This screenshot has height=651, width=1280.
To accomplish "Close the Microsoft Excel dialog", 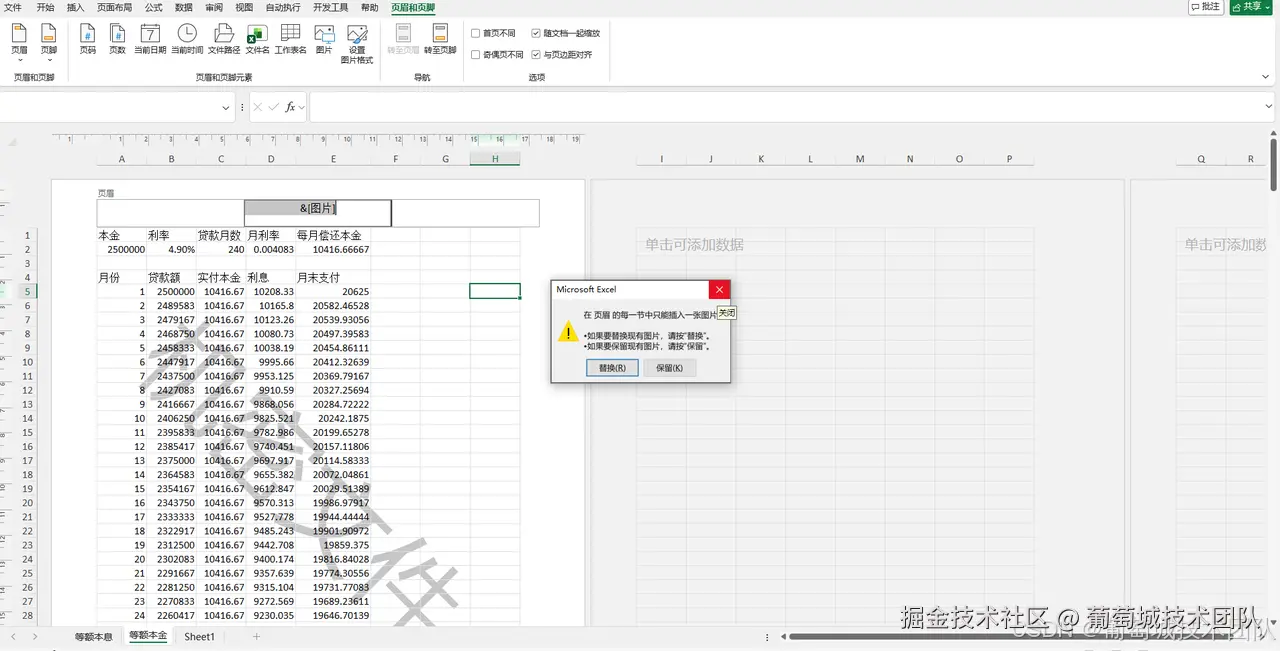I will (x=720, y=289).
